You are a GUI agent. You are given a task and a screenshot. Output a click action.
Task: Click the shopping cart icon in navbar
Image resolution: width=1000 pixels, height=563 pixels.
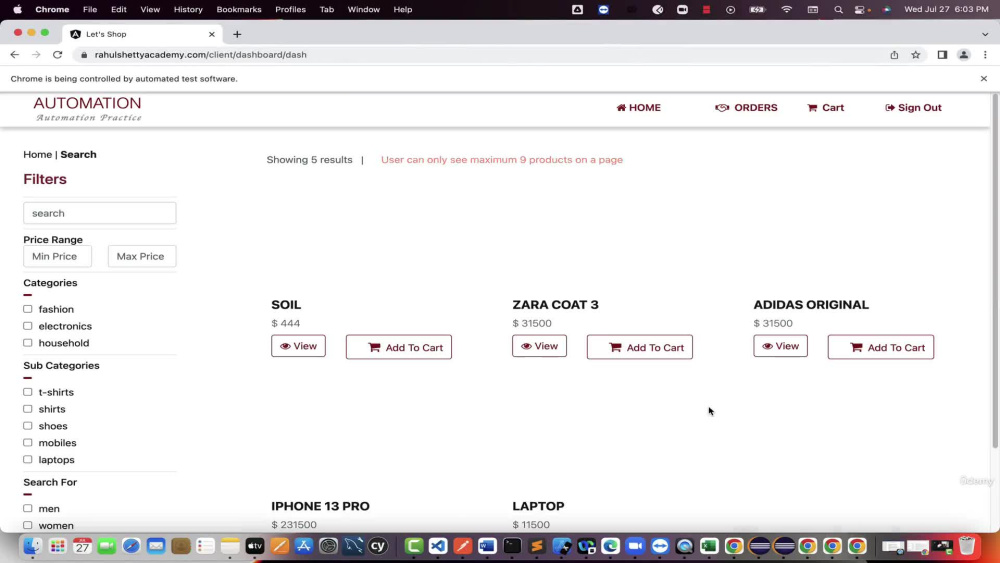tap(812, 108)
